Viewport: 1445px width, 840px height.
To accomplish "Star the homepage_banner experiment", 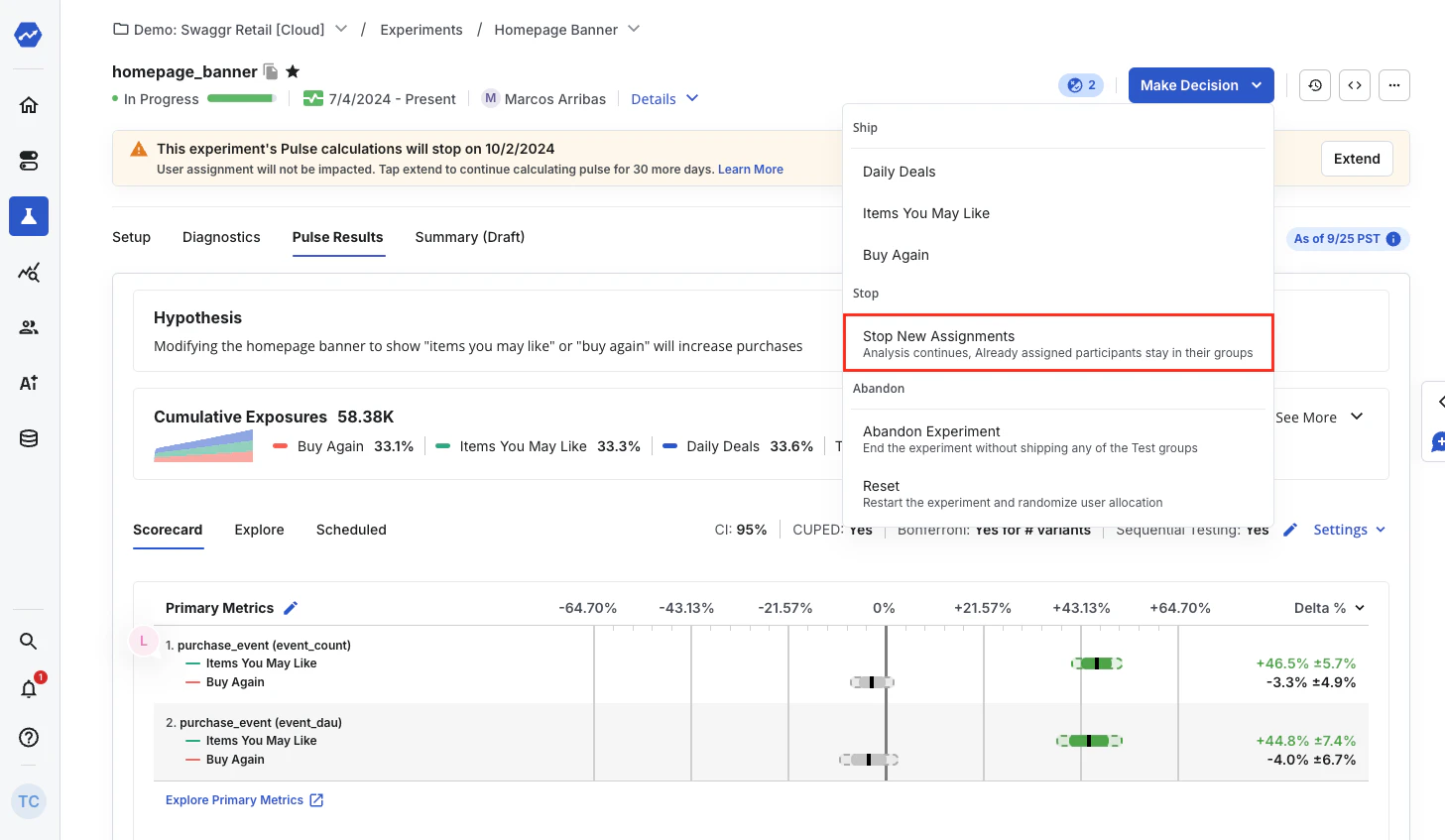I will tap(293, 71).
